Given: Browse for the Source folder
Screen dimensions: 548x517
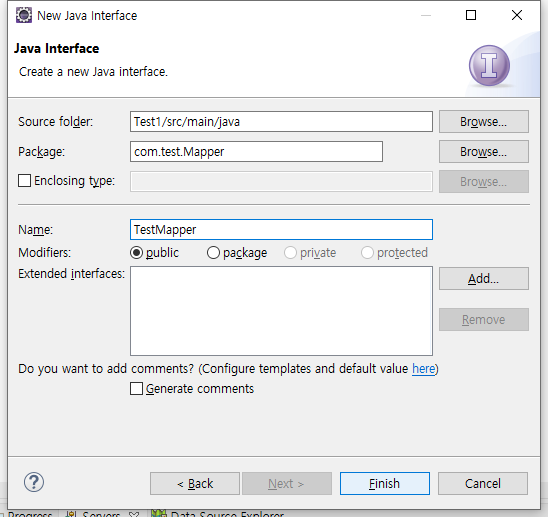Looking at the screenshot, I should tap(484, 122).
